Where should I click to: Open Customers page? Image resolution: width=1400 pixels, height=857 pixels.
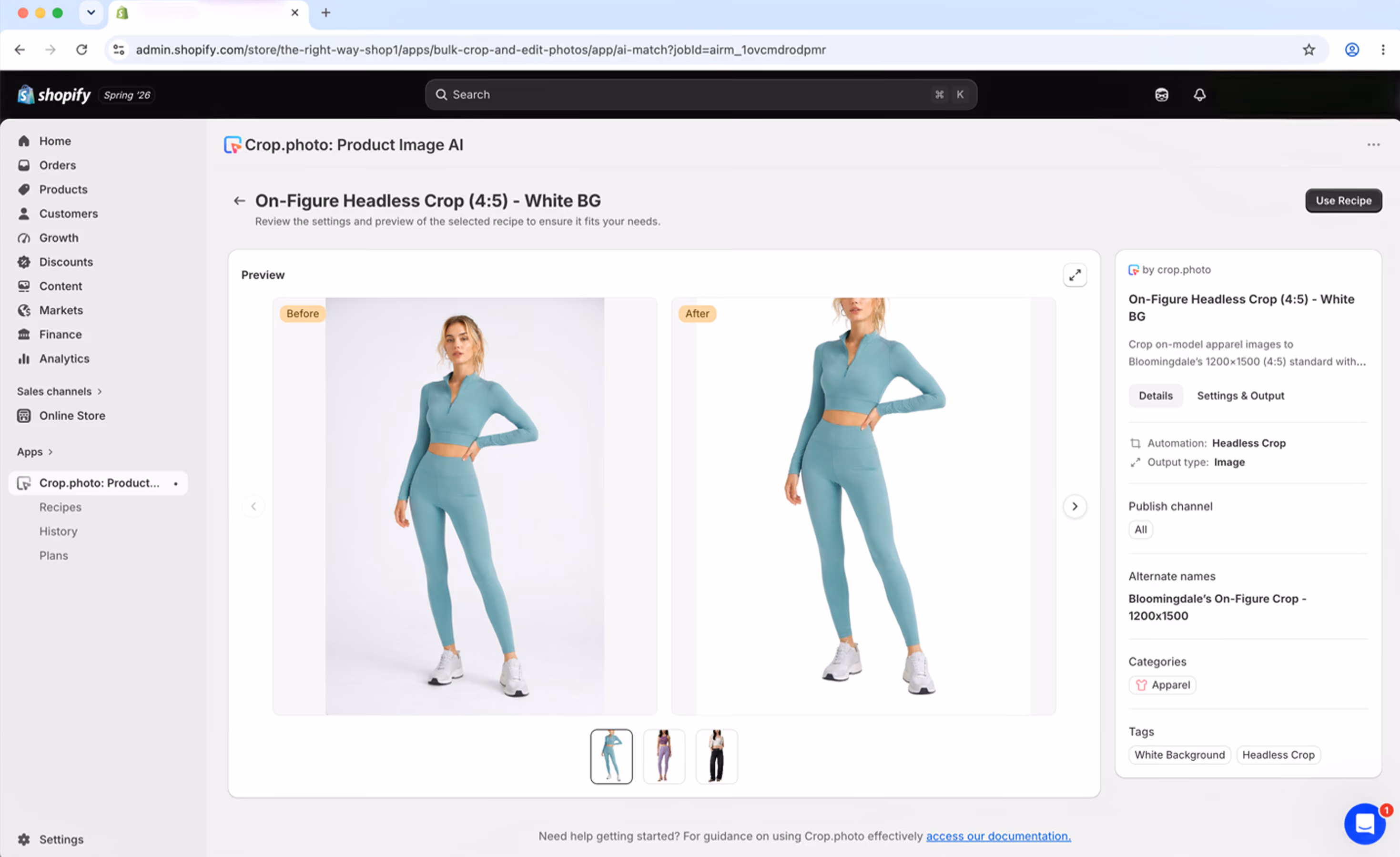tap(68, 214)
